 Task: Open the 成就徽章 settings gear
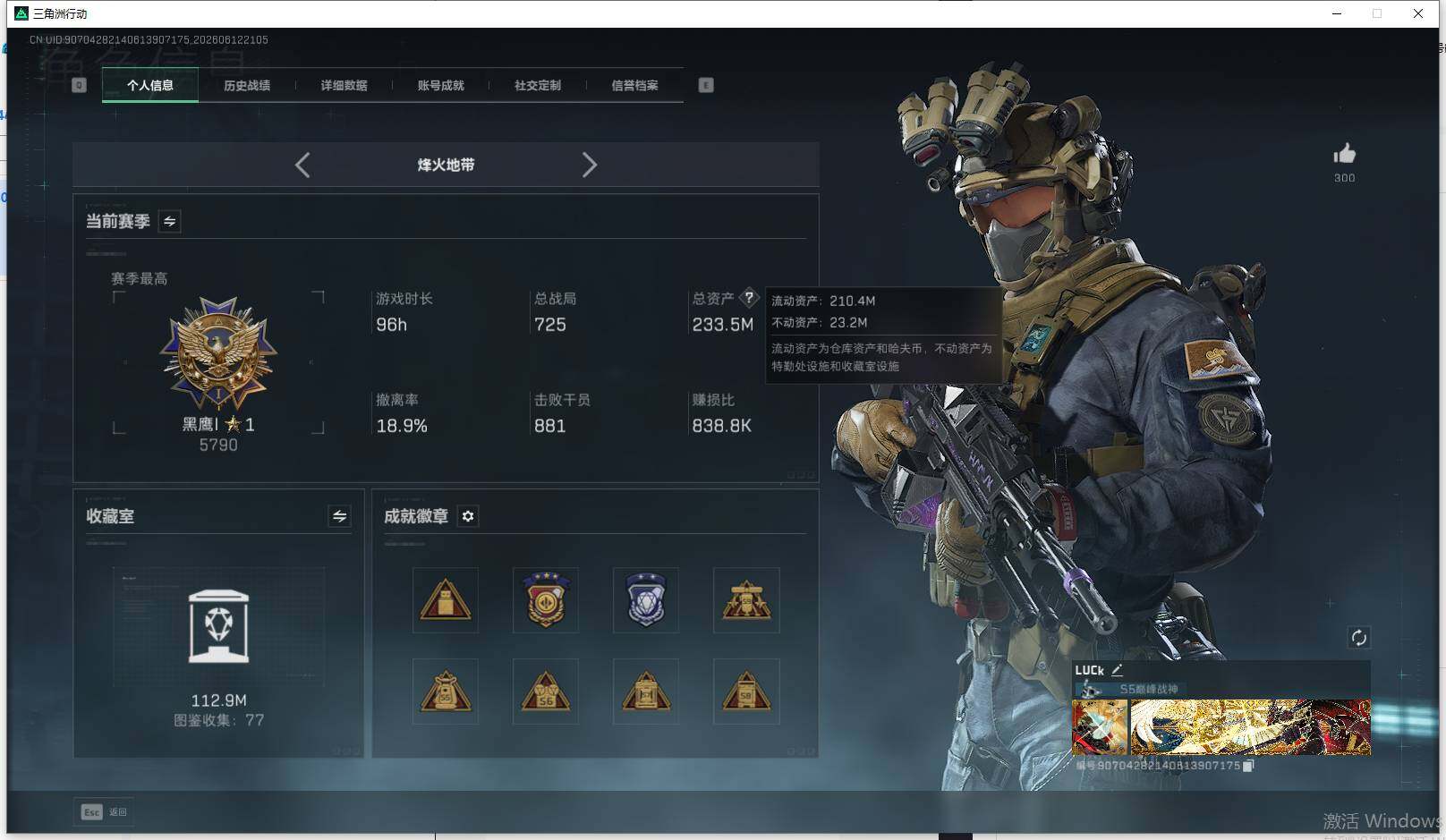[x=468, y=516]
